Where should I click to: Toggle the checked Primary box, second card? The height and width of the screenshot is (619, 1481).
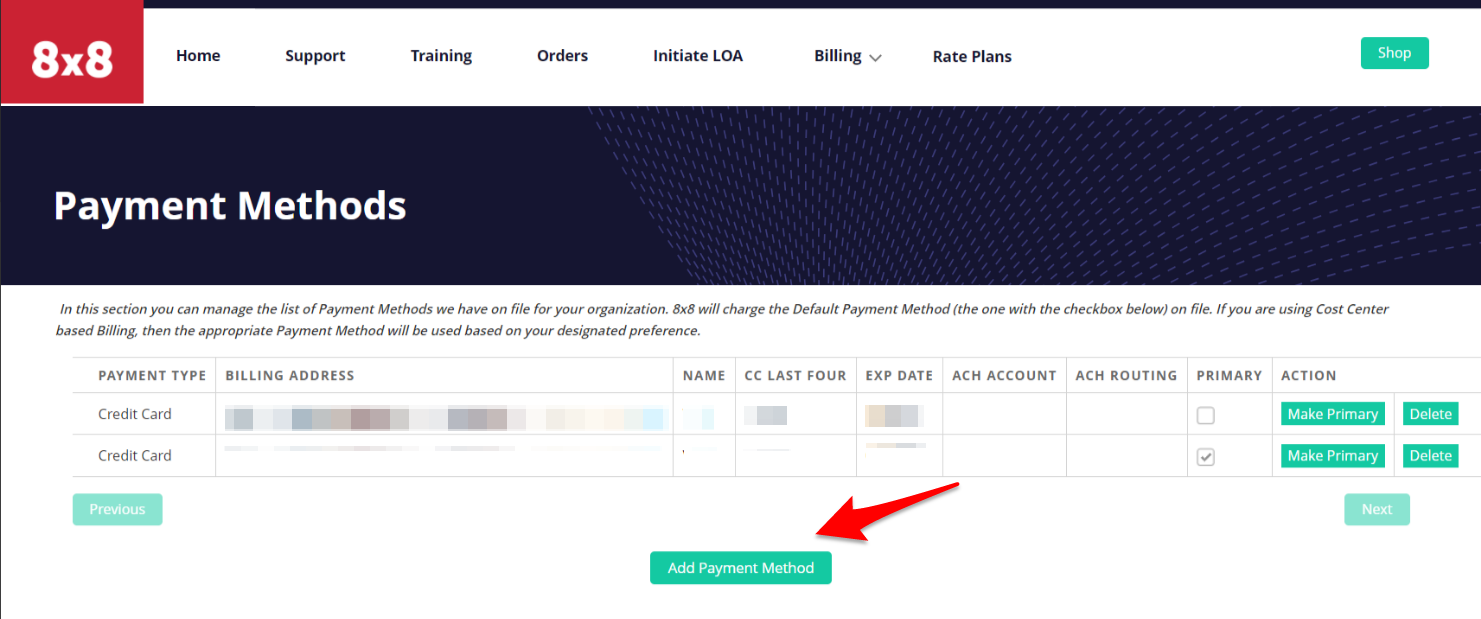point(1206,457)
